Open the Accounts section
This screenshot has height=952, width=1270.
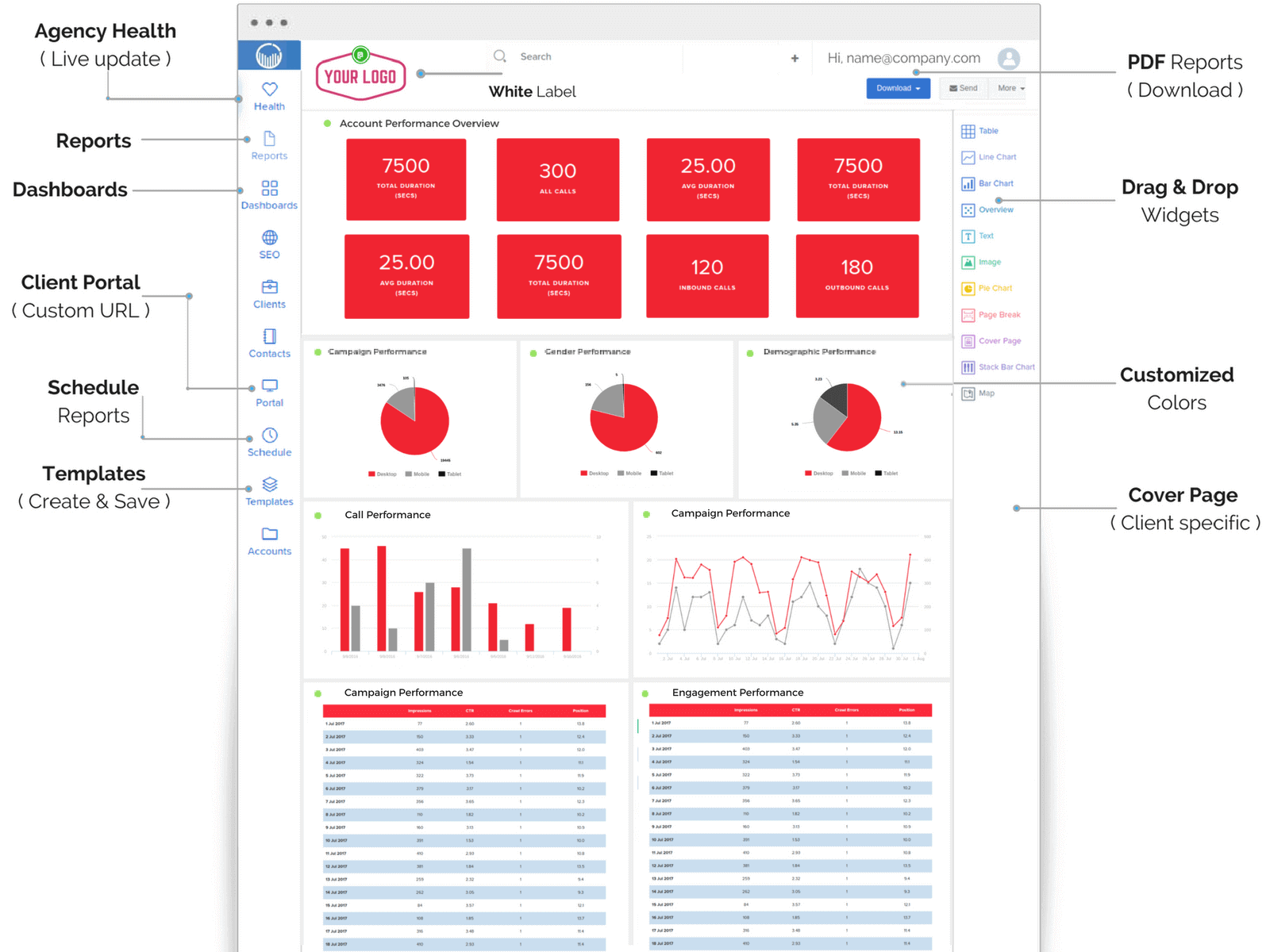point(269,539)
